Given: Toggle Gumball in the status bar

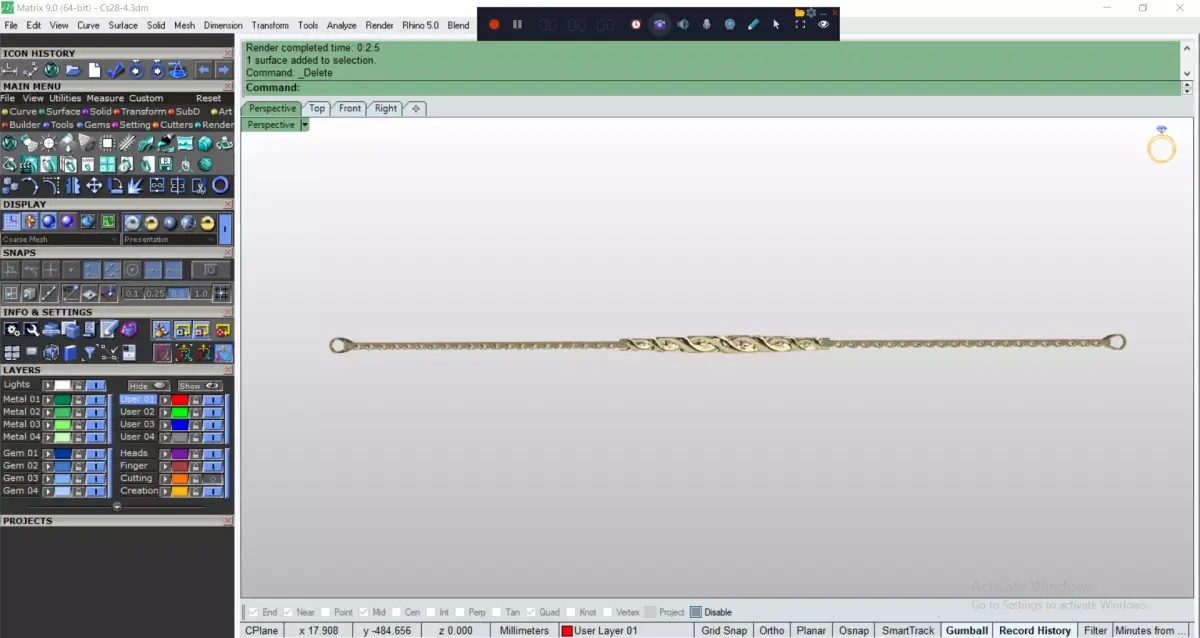Looking at the screenshot, I should tap(967, 630).
